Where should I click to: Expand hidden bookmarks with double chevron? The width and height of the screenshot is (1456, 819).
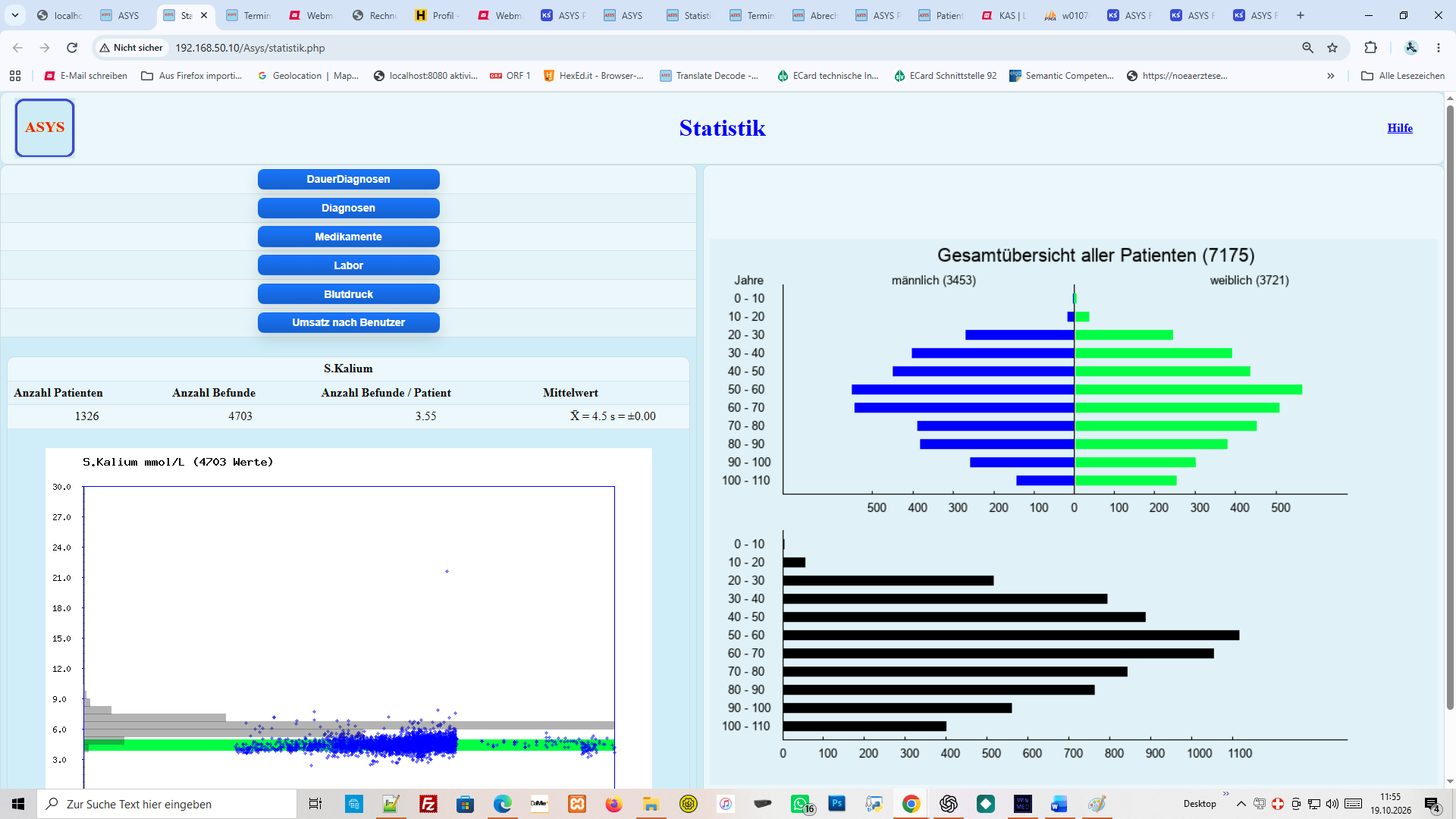(x=1331, y=76)
